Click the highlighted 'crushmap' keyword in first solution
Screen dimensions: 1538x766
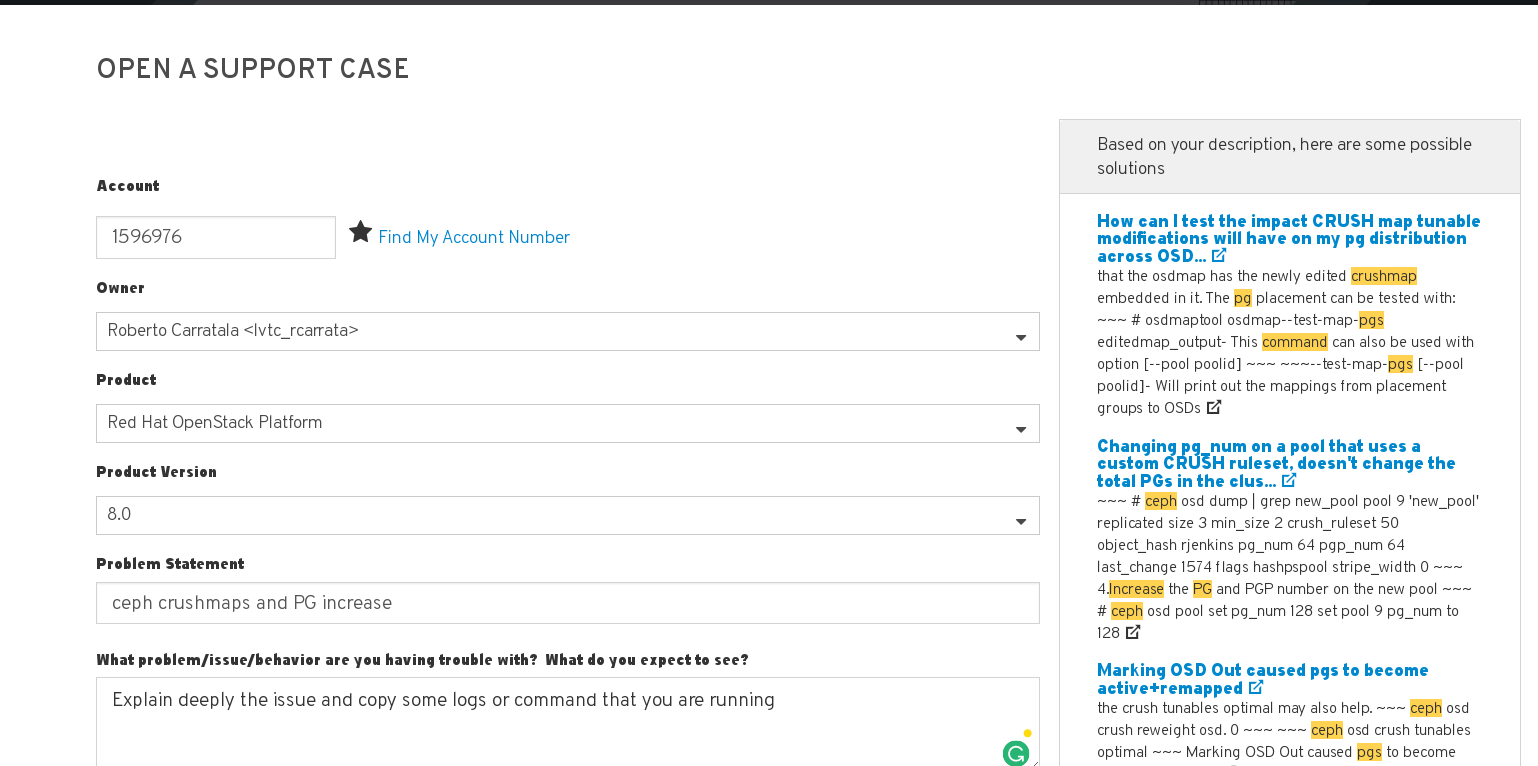[1383, 276]
